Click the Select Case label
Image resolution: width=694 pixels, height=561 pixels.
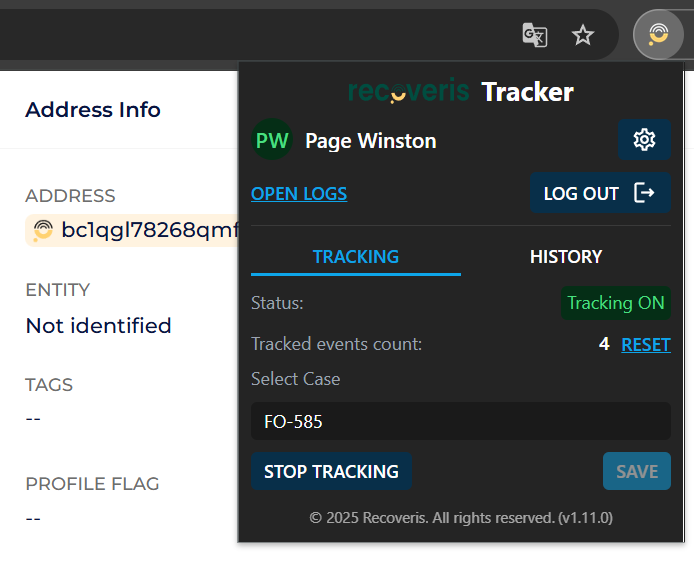pyautogui.click(x=296, y=379)
